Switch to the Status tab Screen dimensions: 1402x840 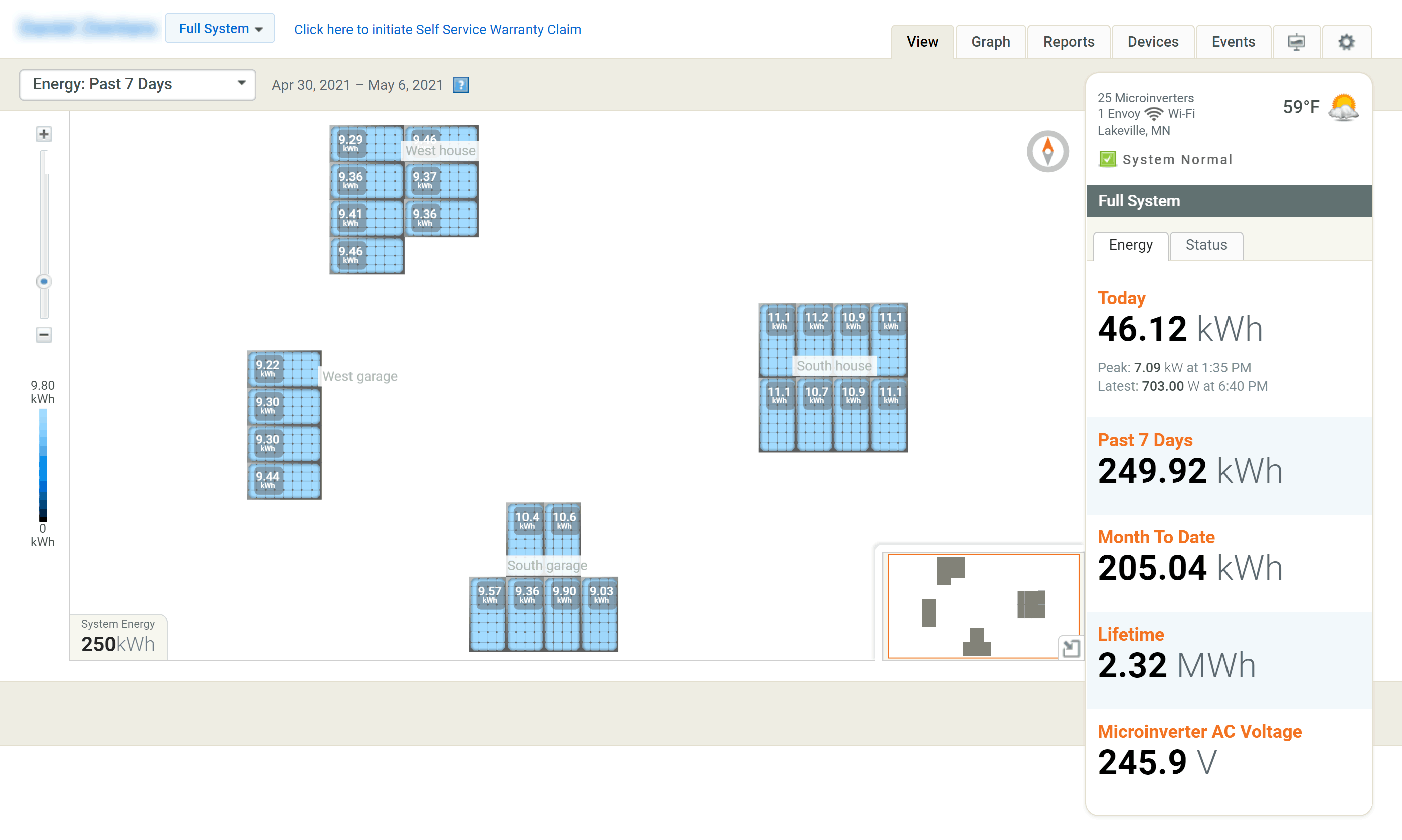tap(1206, 245)
